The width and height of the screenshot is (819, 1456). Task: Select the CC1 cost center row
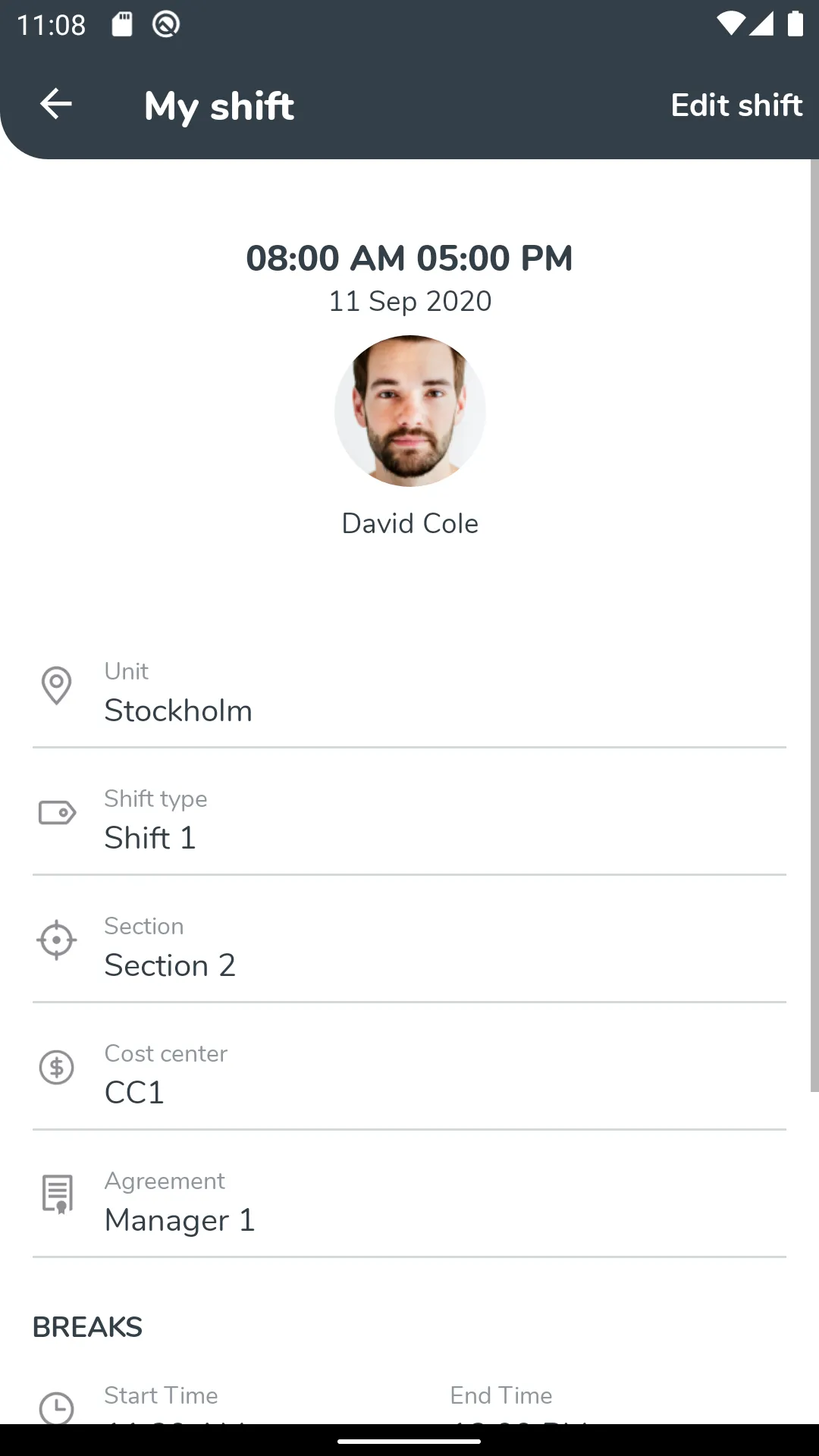(x=409, y=1074)
